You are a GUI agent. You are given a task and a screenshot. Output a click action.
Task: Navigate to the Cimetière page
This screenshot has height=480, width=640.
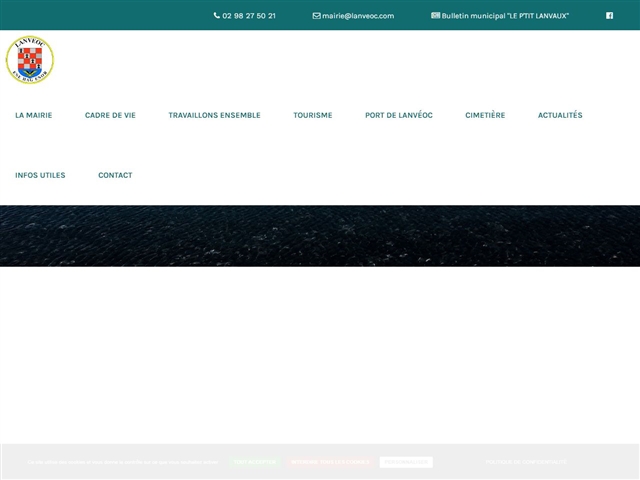[485, 115]
